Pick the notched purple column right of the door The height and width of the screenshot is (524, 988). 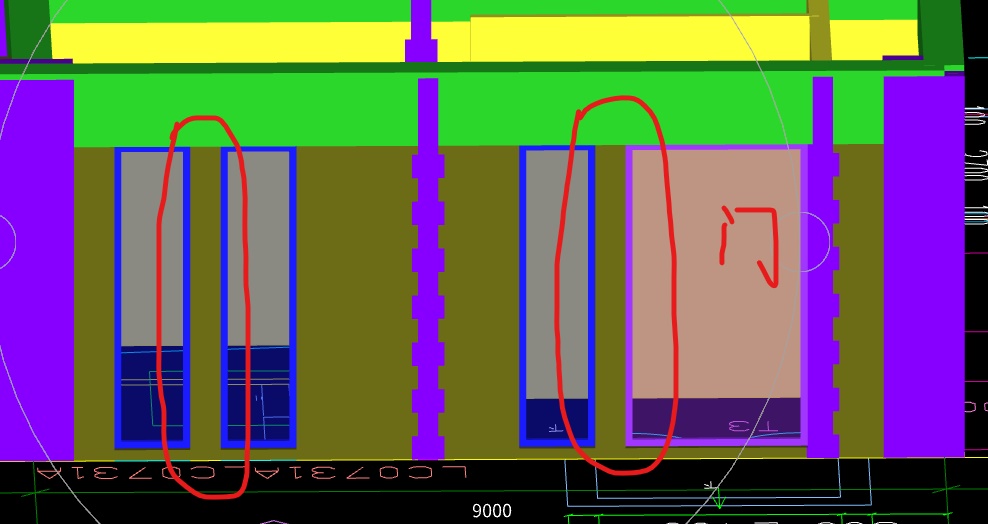tap(823, 268)
